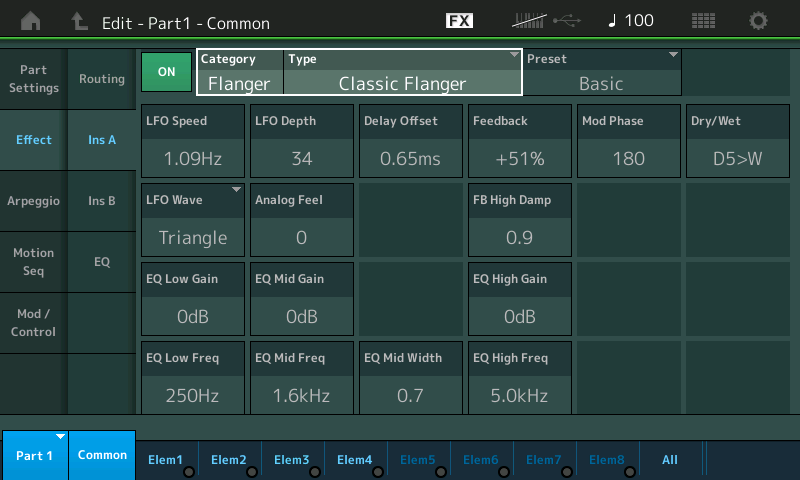Go to the Home screen icon
The width and height of the screenshot is (800, 480).
click(x=31, y=21)
